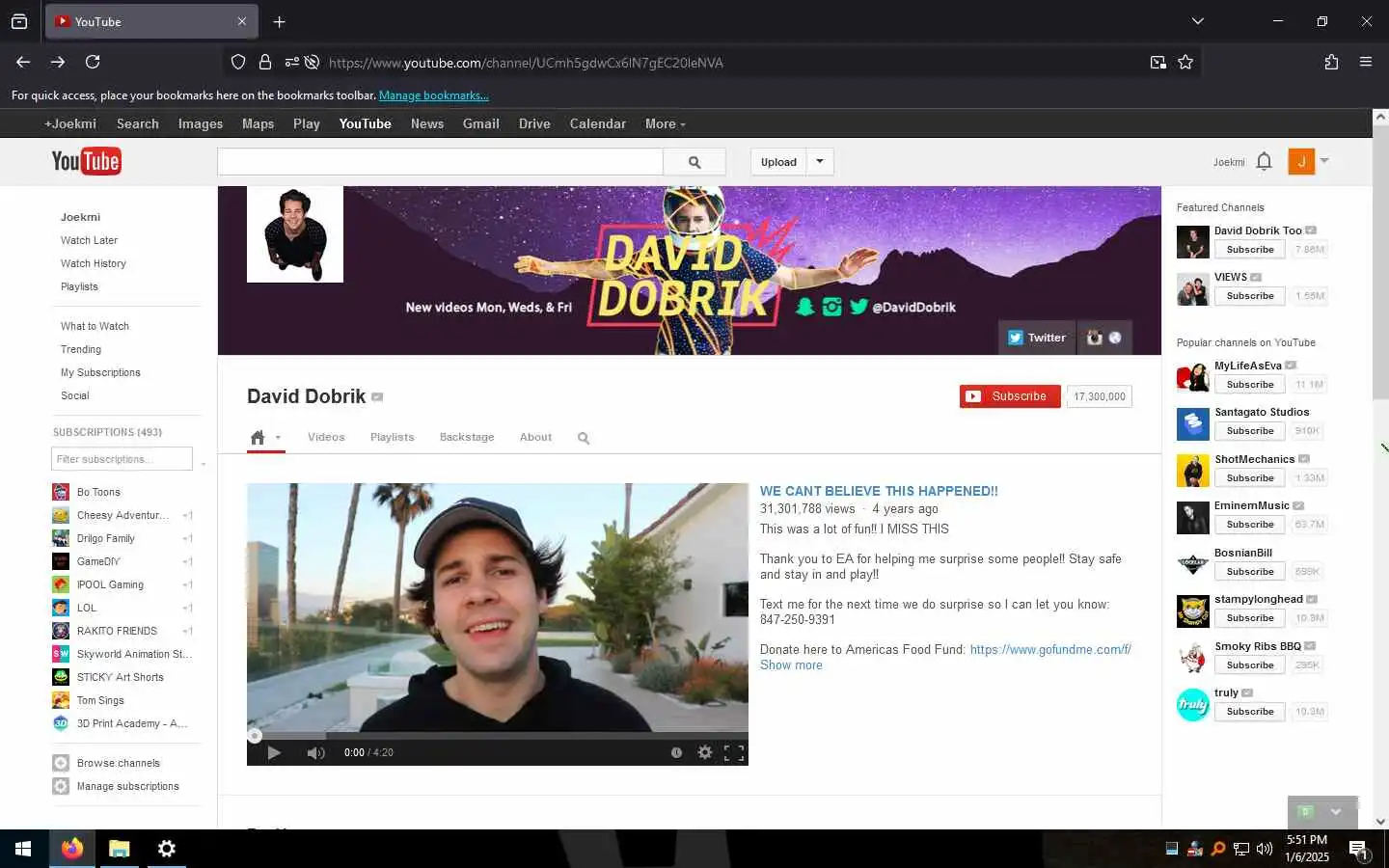Image resolution: width=1389 pixels, height=868 pixels.
Task: Open the gofundme link in description
Action: (1050, 649)
